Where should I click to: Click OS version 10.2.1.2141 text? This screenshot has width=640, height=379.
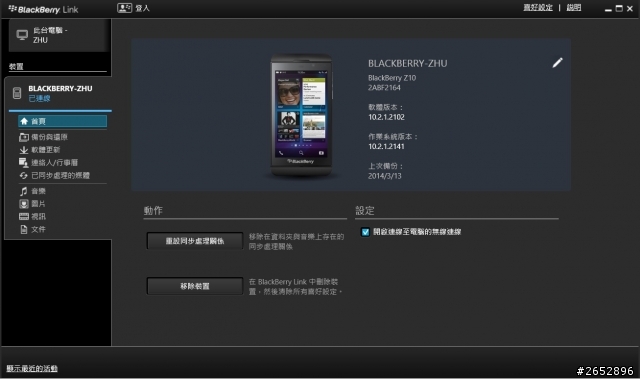(x=386, y=146)
